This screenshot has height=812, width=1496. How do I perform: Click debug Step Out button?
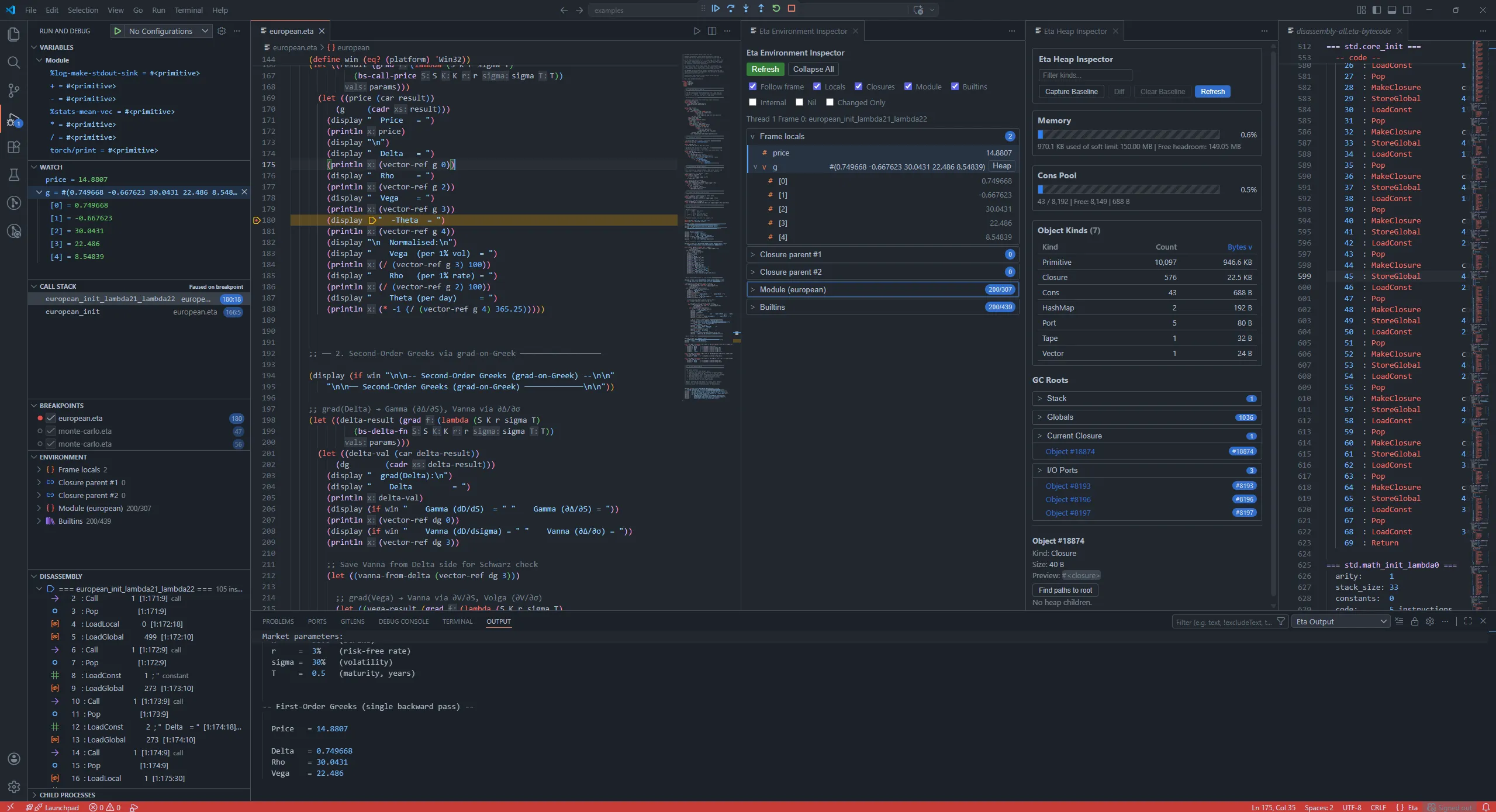pyautogui.click(x=761, y=9)
